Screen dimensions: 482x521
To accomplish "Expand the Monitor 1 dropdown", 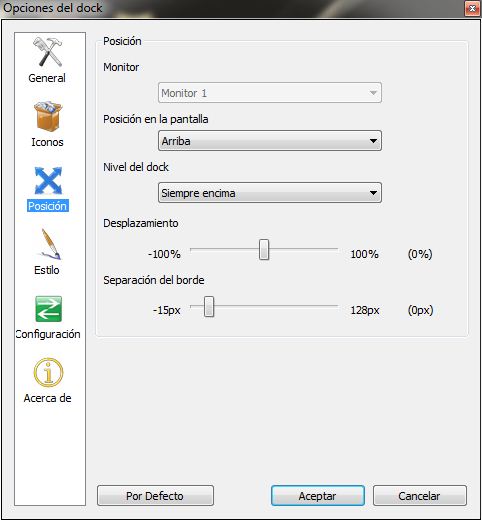I will pos(270,93).
